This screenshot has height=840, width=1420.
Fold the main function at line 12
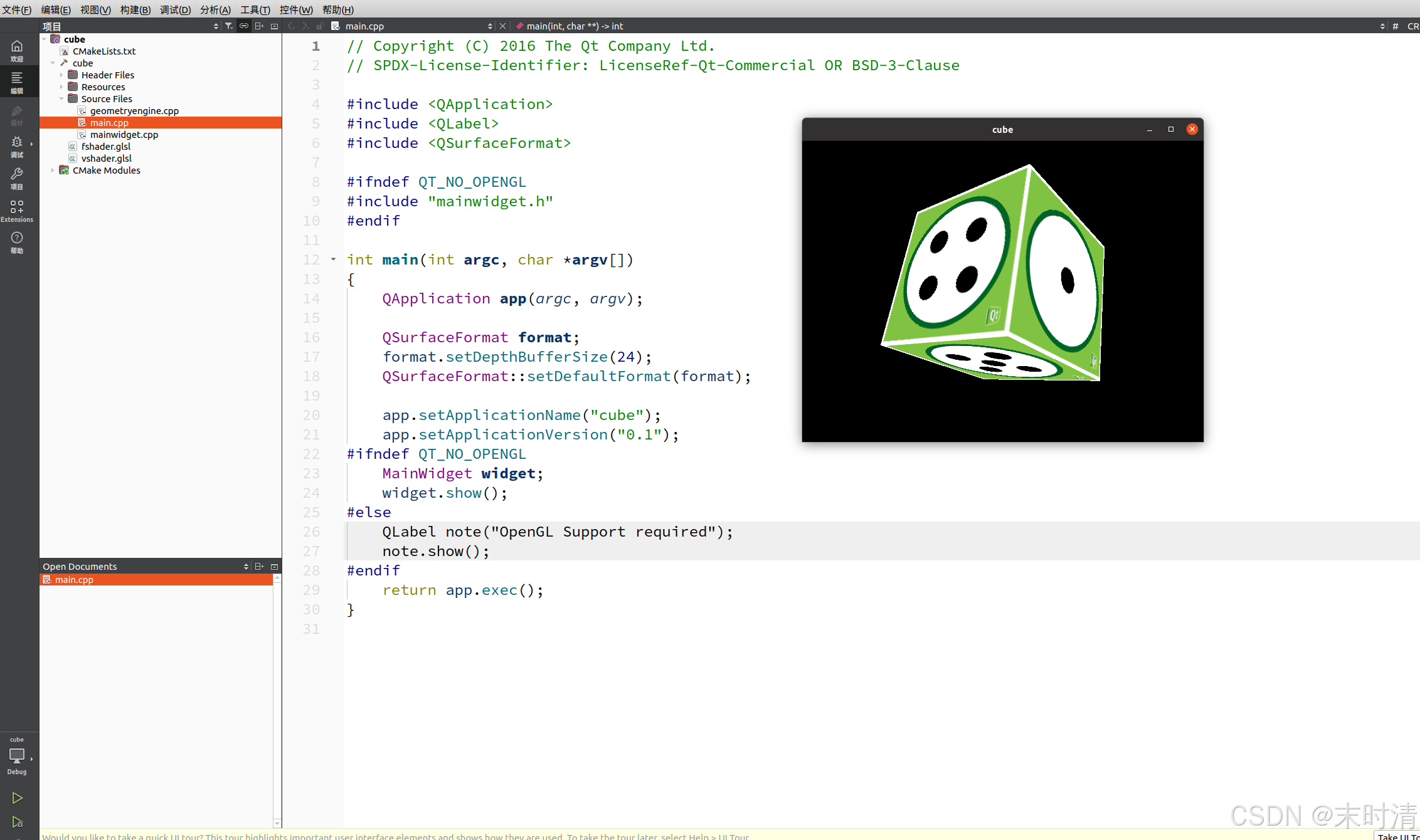click(x=333, y=259)
